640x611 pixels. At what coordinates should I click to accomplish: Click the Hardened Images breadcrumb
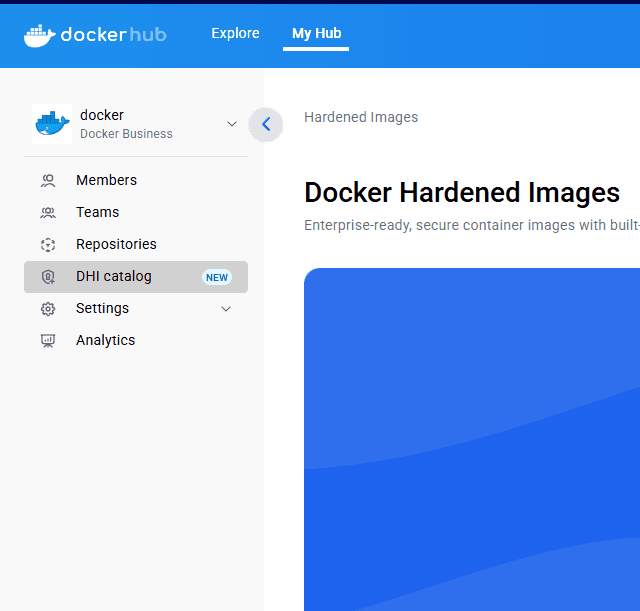tap(361, 118)
